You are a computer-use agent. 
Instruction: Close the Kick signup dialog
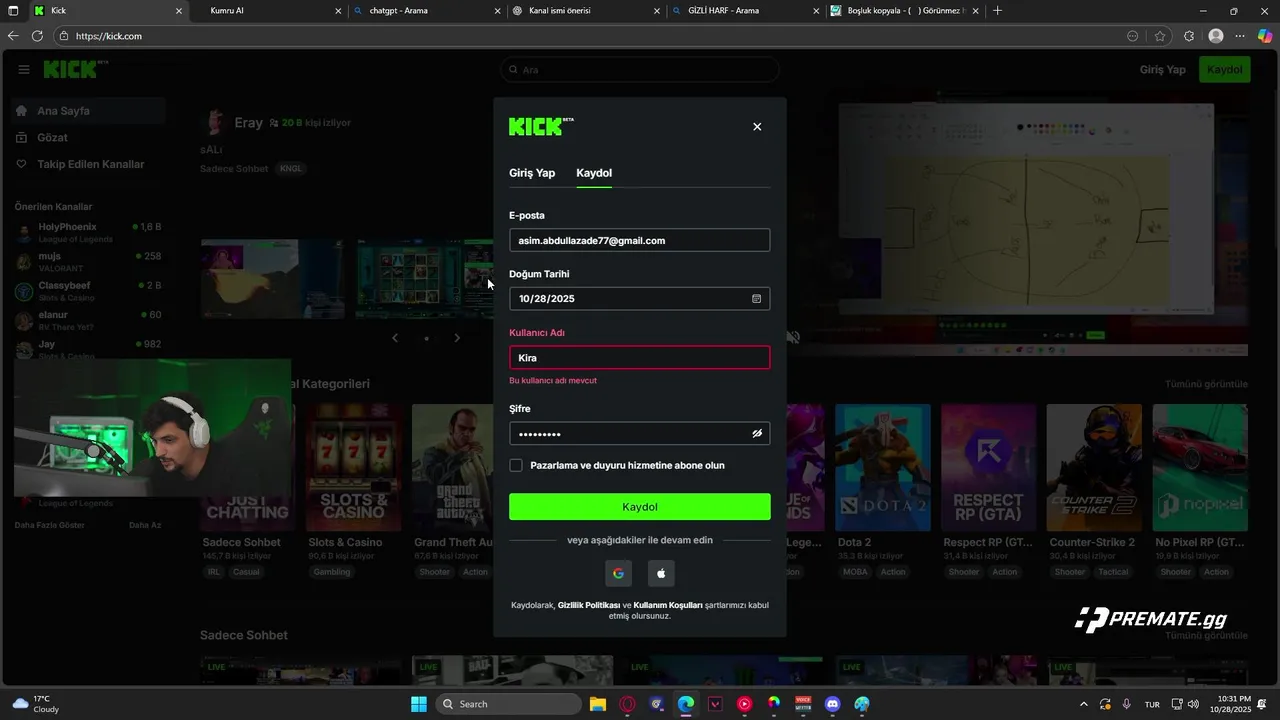pyautogui.click(x=757, y=127)
